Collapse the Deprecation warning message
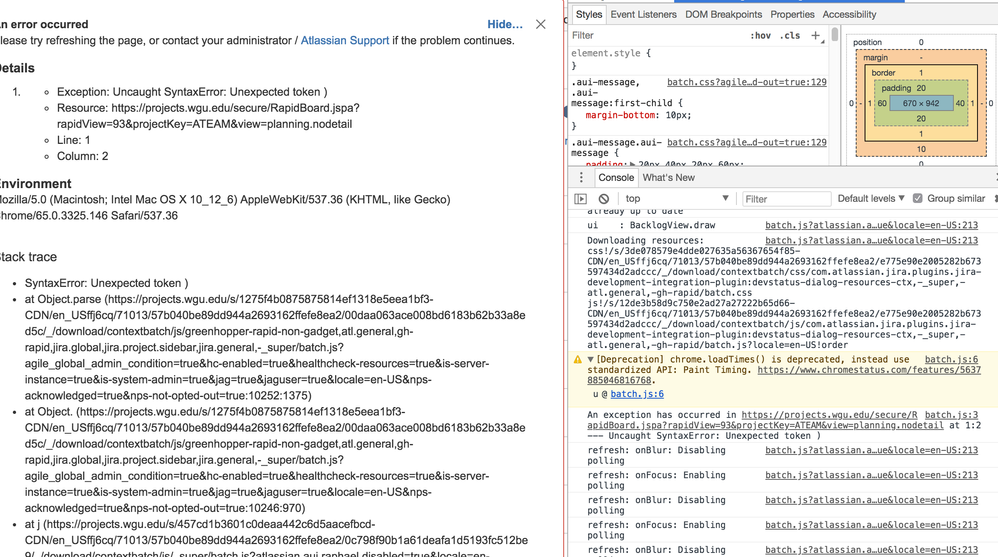The height and width of the screenshot is (557, 998). pos(591,360)
